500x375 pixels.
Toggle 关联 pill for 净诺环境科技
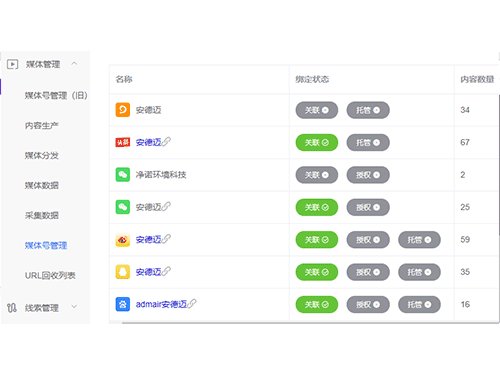(317, 175)
